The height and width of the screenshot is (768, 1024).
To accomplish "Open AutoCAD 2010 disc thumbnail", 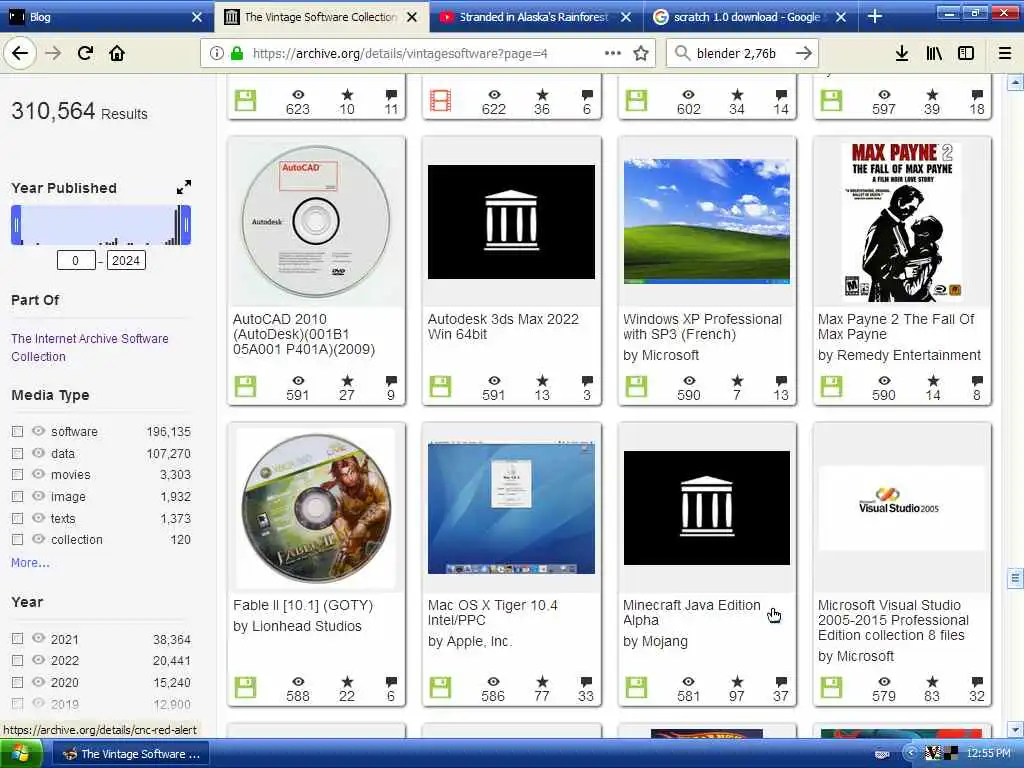I will 315,221.
